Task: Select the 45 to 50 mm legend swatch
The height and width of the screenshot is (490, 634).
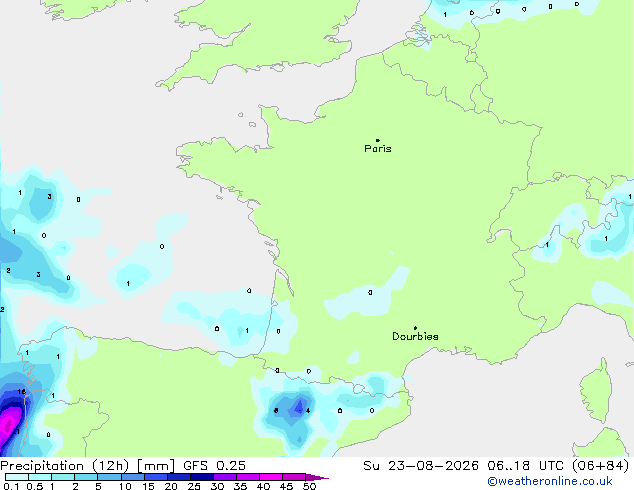Action: point(294,477)
